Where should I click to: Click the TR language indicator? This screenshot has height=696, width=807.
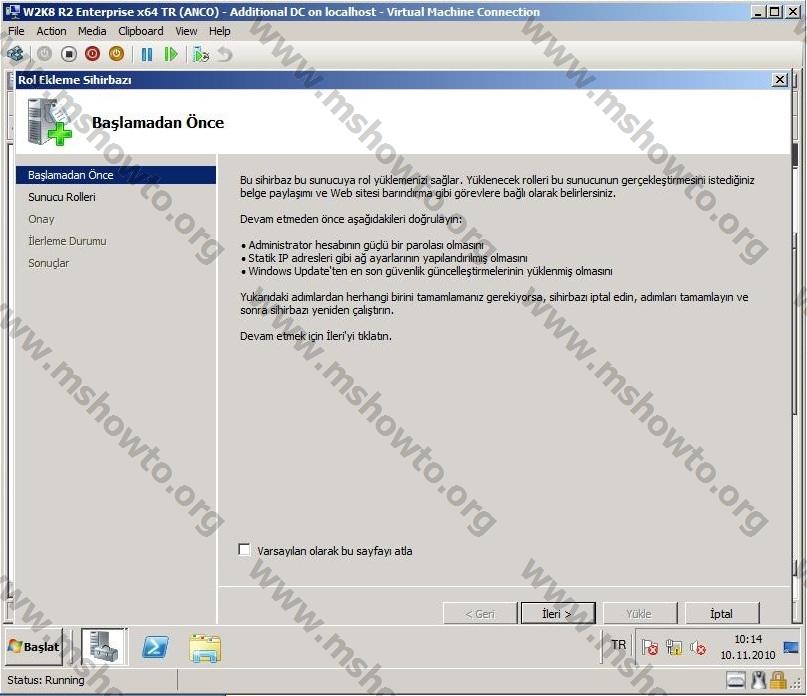click(619, 645)
